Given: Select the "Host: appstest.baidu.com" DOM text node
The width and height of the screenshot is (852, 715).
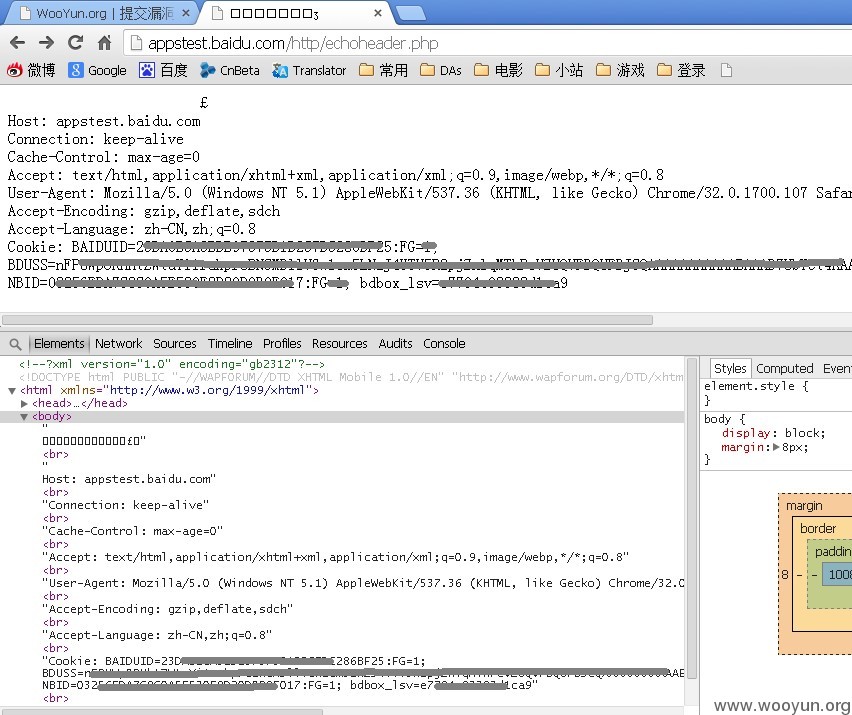Looking at the screenshot, I should pyautogui.click(x=129, y=479).
